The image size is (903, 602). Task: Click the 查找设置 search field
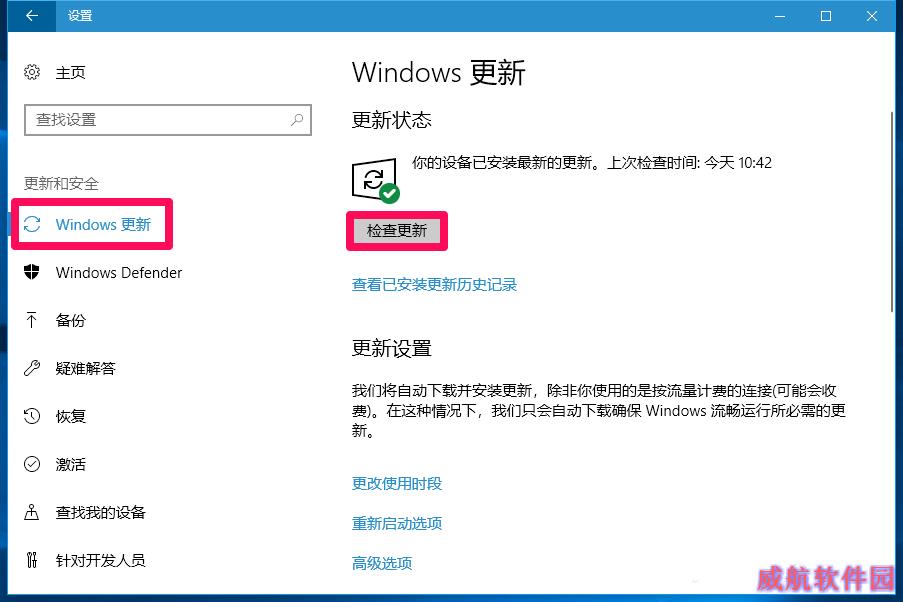coord(168,120)
